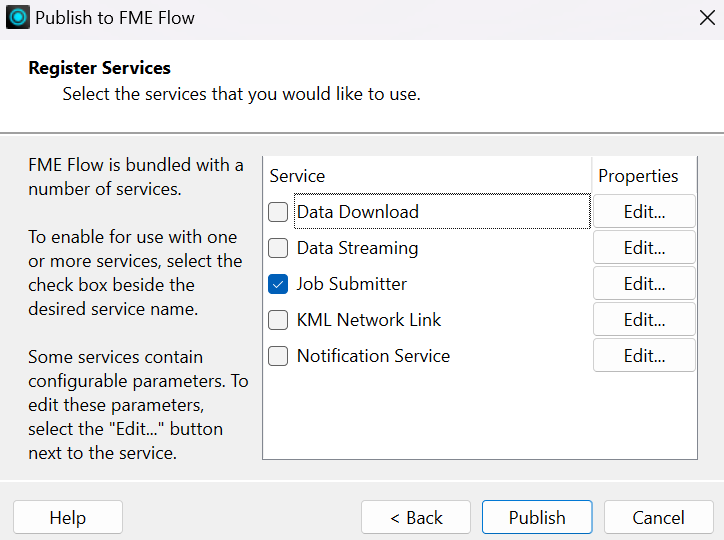
Task: Select the KML Network Link row label
Action: [x=369, y=320]
